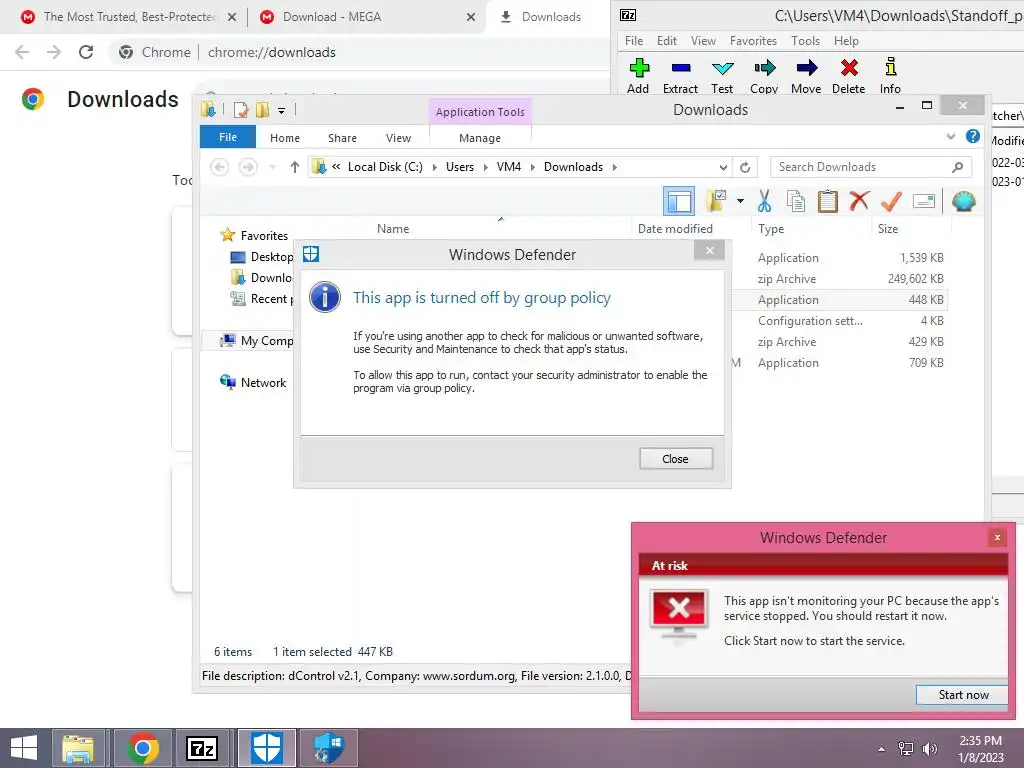
Task: Click the Explorer toolbar Paste clipboard icon
Action: point(827,201)
